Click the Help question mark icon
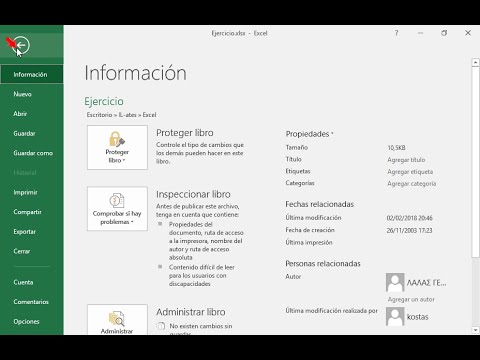Image resolution: width=480 pixels, height=360 pixels. 396,33
